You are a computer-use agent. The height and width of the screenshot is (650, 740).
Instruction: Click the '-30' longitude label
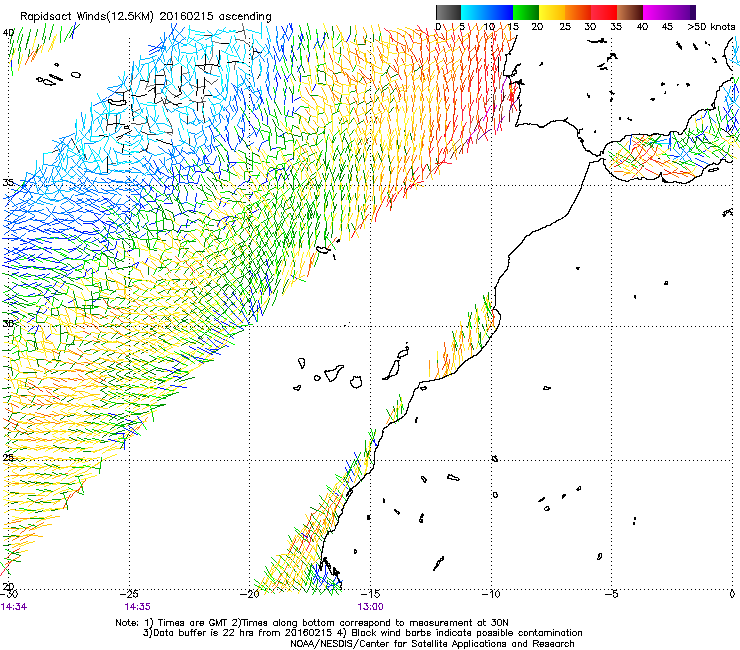click(x=9, y=594)
